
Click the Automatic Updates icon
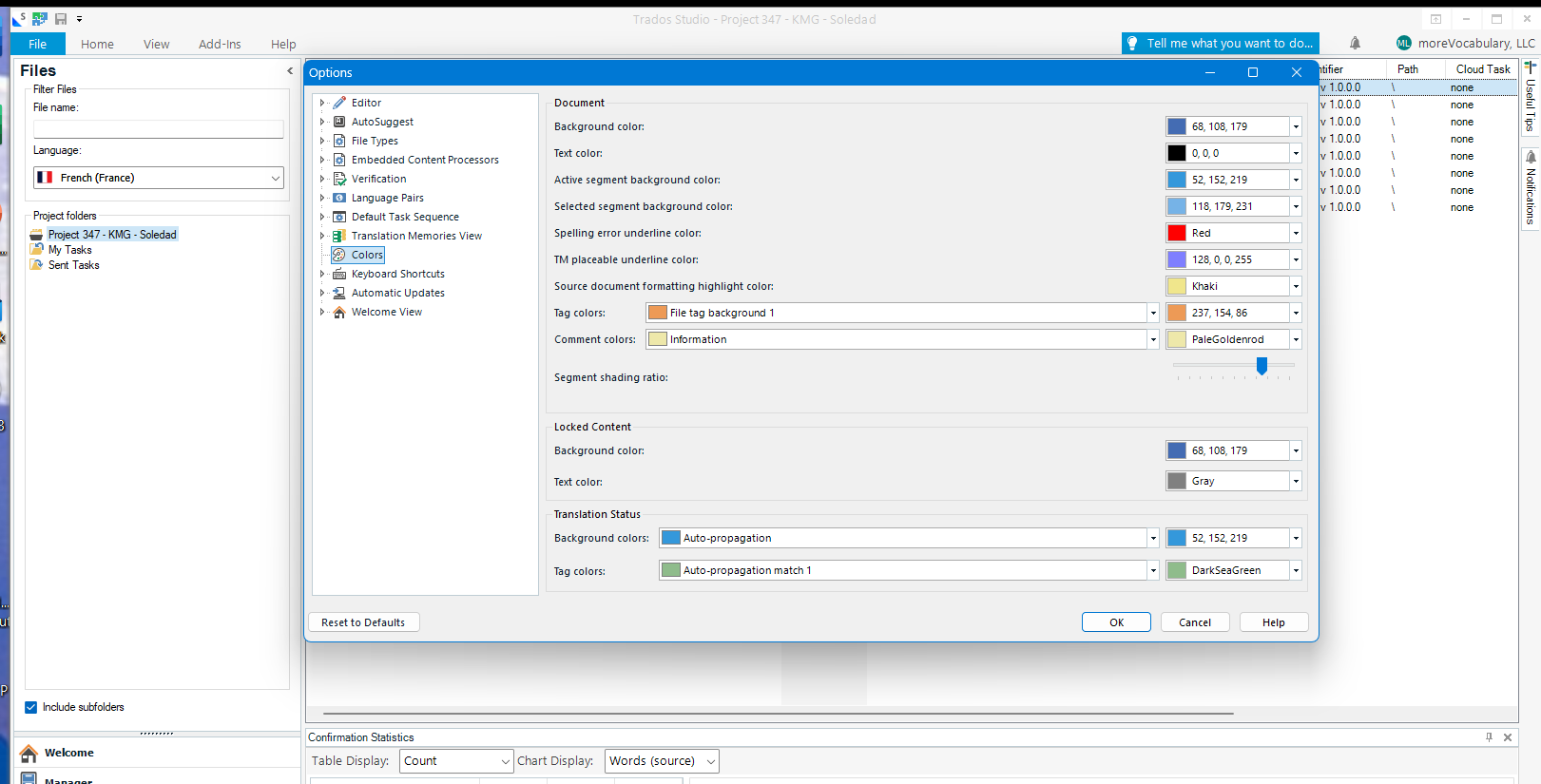tap(339, 293)
